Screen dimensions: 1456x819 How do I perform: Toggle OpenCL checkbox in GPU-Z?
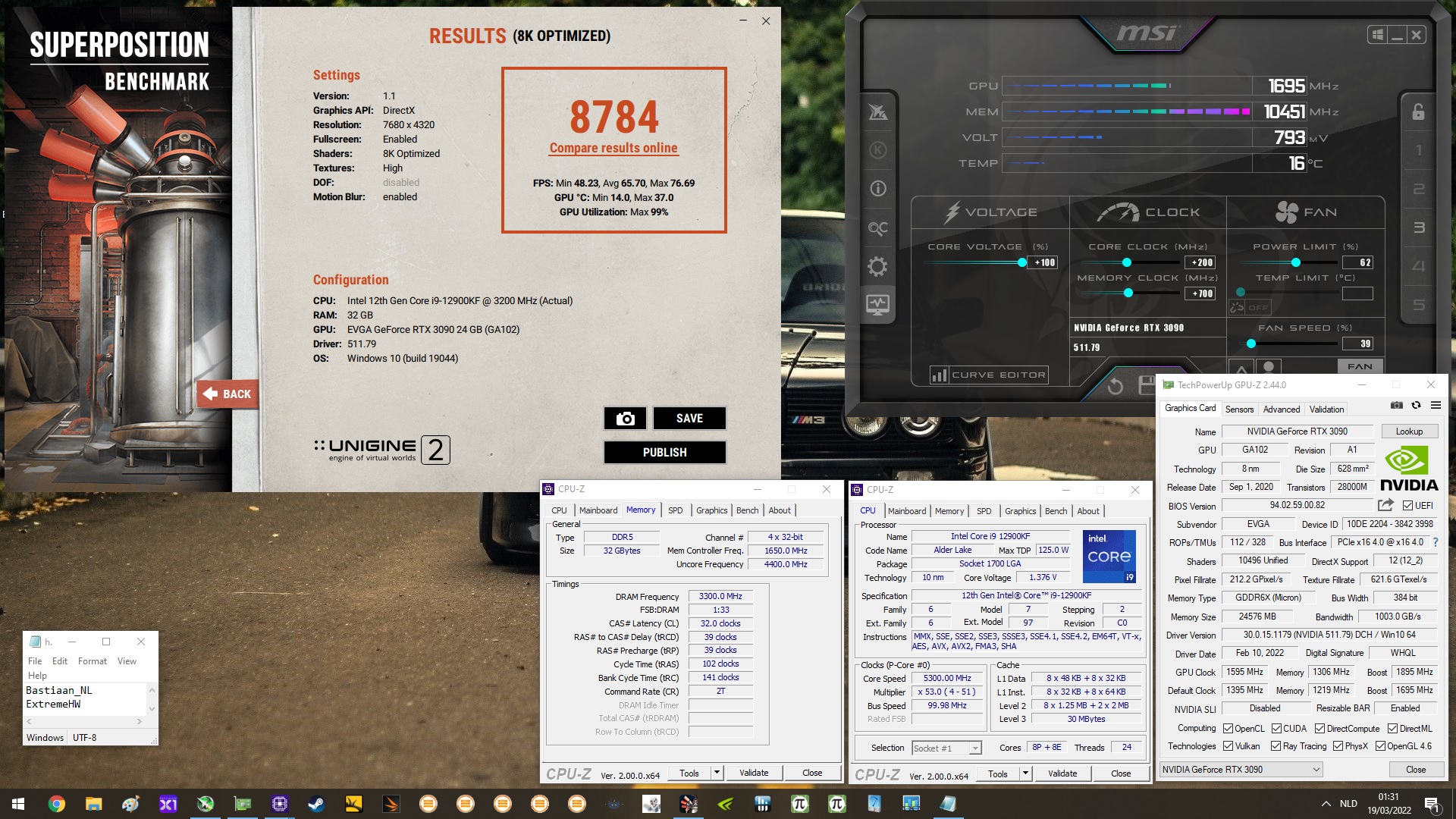click(1228, 729)
